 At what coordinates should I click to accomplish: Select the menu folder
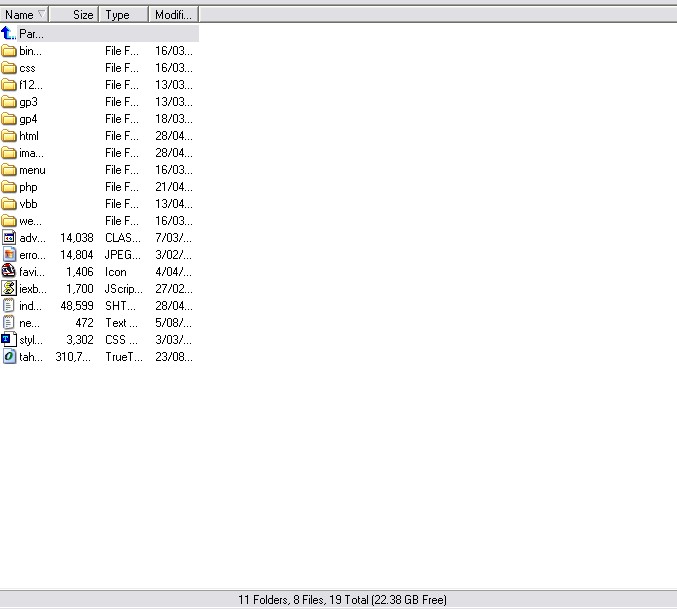32,170
